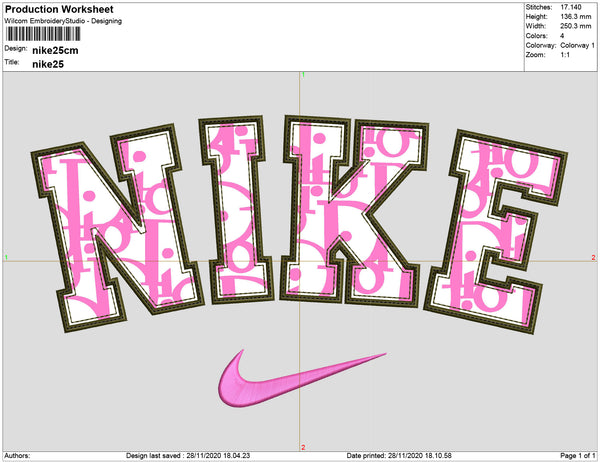Click the Colors: label

[536, 36]
